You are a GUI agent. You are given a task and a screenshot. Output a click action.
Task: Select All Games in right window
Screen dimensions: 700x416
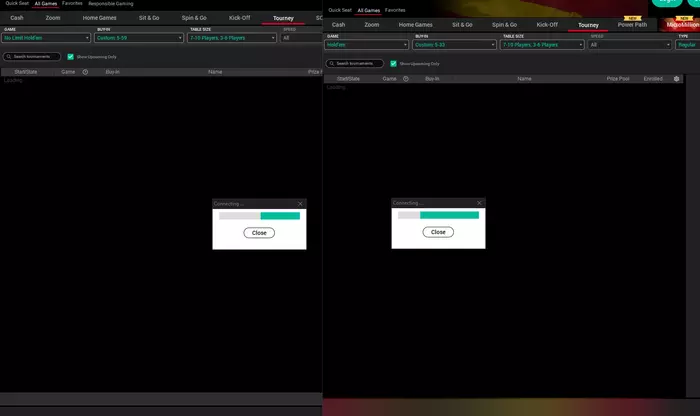369,10
